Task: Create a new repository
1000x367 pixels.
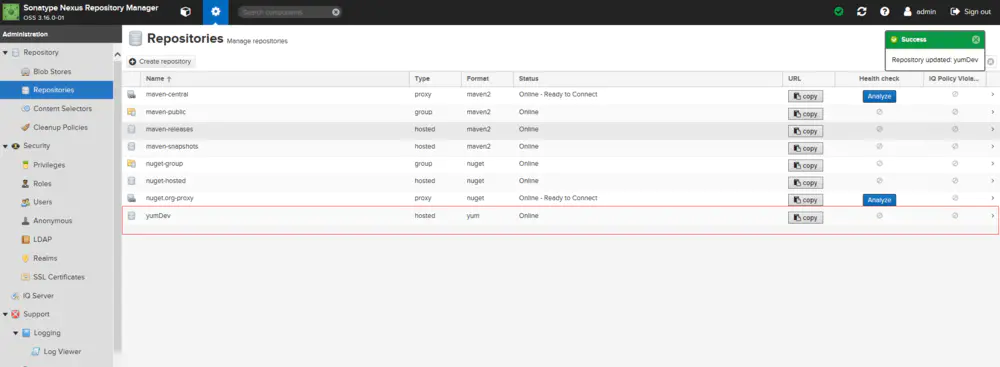Action: [x=160, y=61]
